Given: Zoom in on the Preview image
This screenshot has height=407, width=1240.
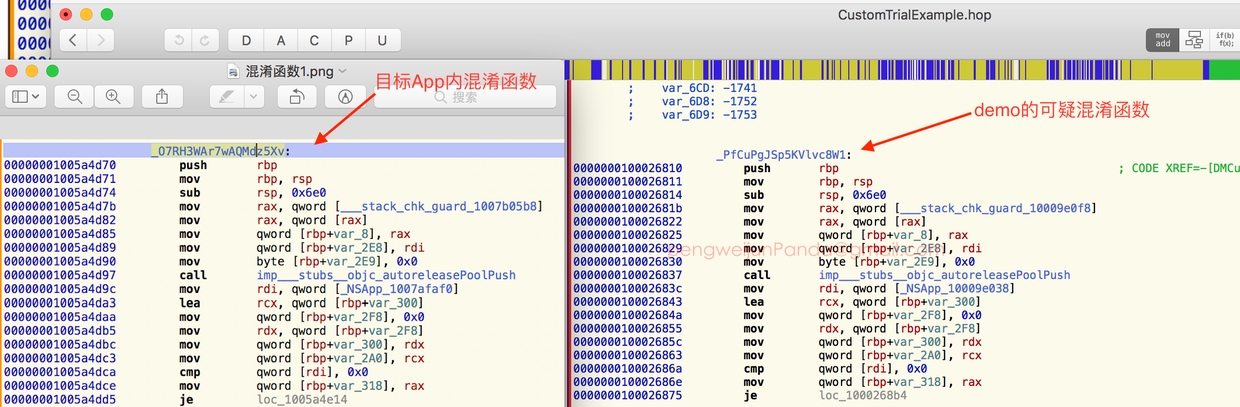Looking at the screenshot, I should coord(113,96).
